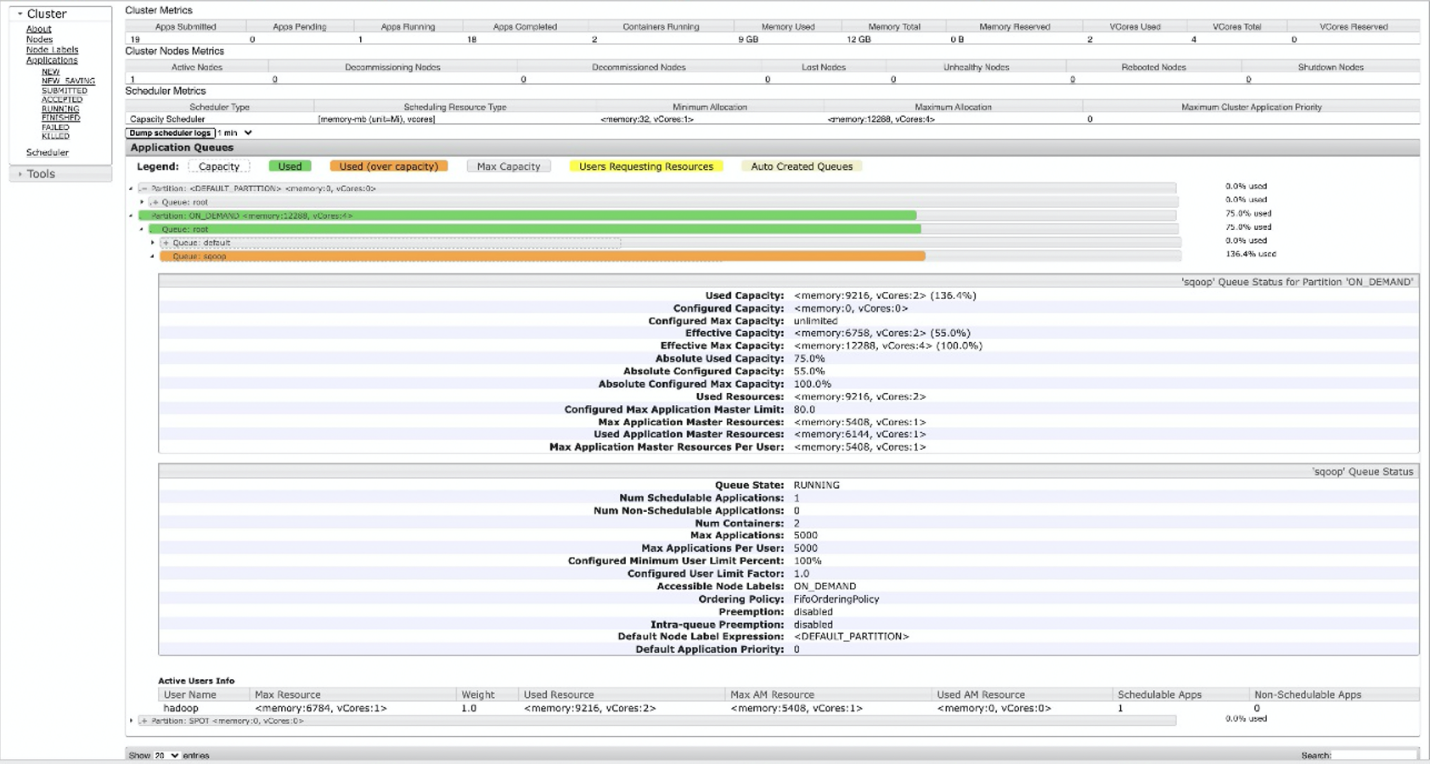Click the Unhealthy Nodes column header
Image resolution: width=1430 pixels, height=764 pixels.
point(978,67)
